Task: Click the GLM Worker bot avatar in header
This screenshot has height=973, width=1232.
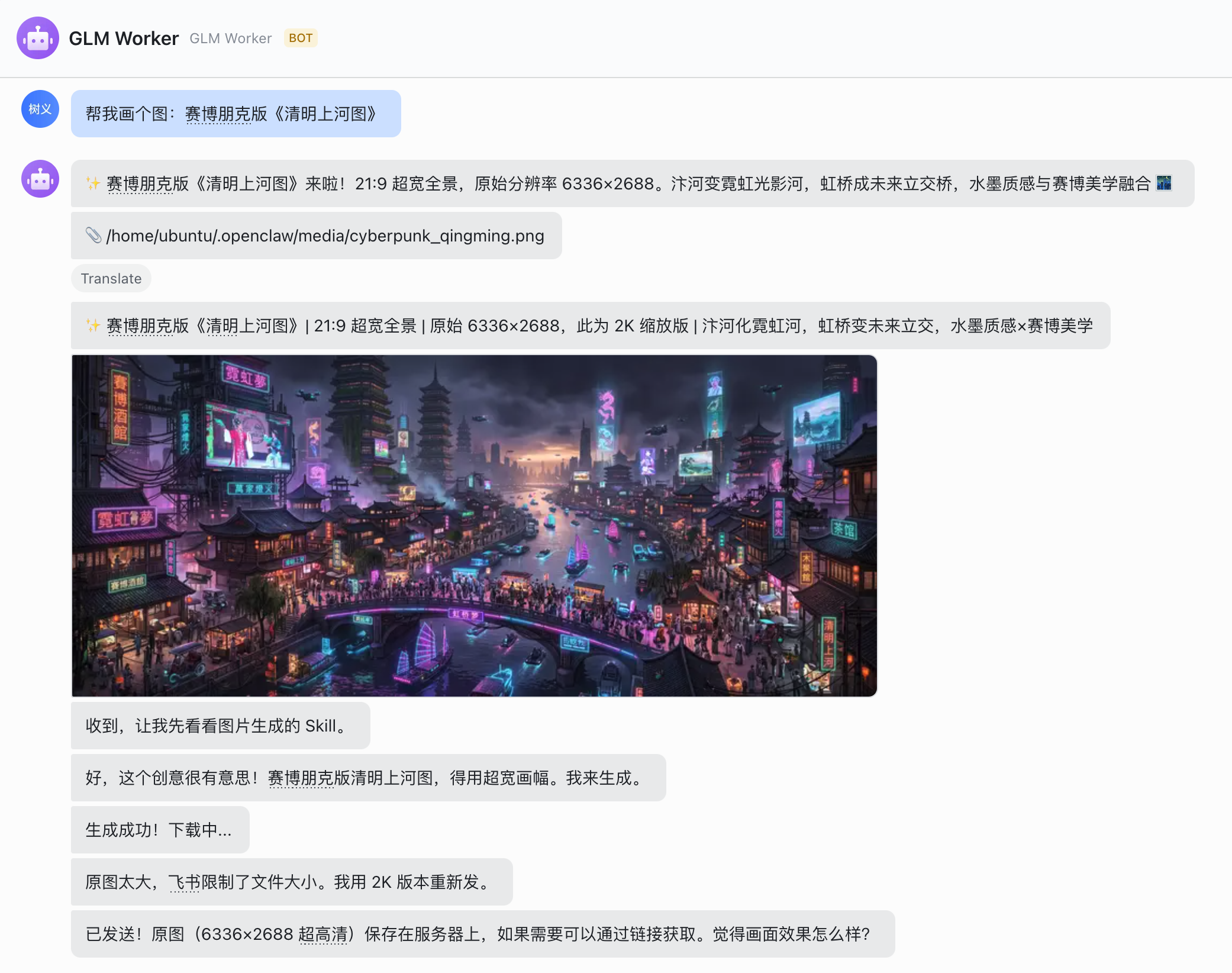Action: click(37, 38)
